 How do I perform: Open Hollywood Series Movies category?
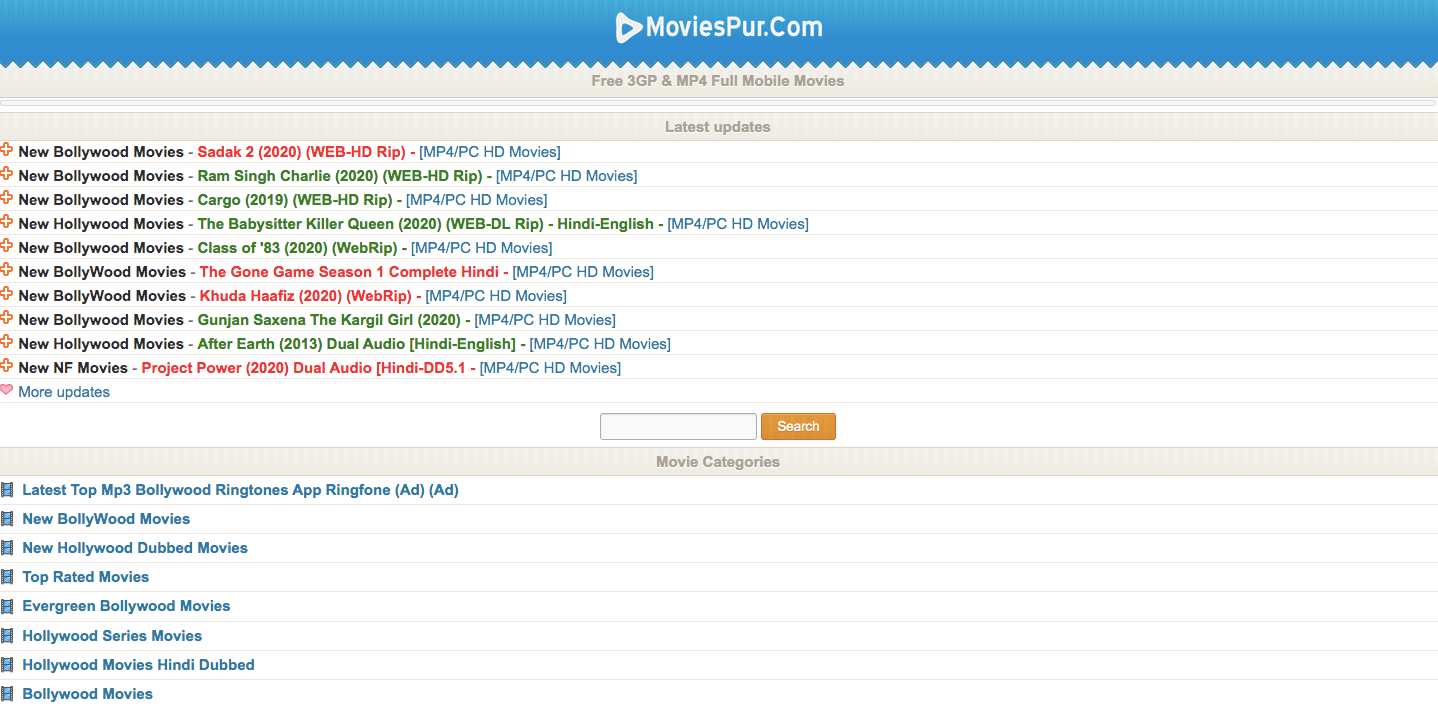112,636
